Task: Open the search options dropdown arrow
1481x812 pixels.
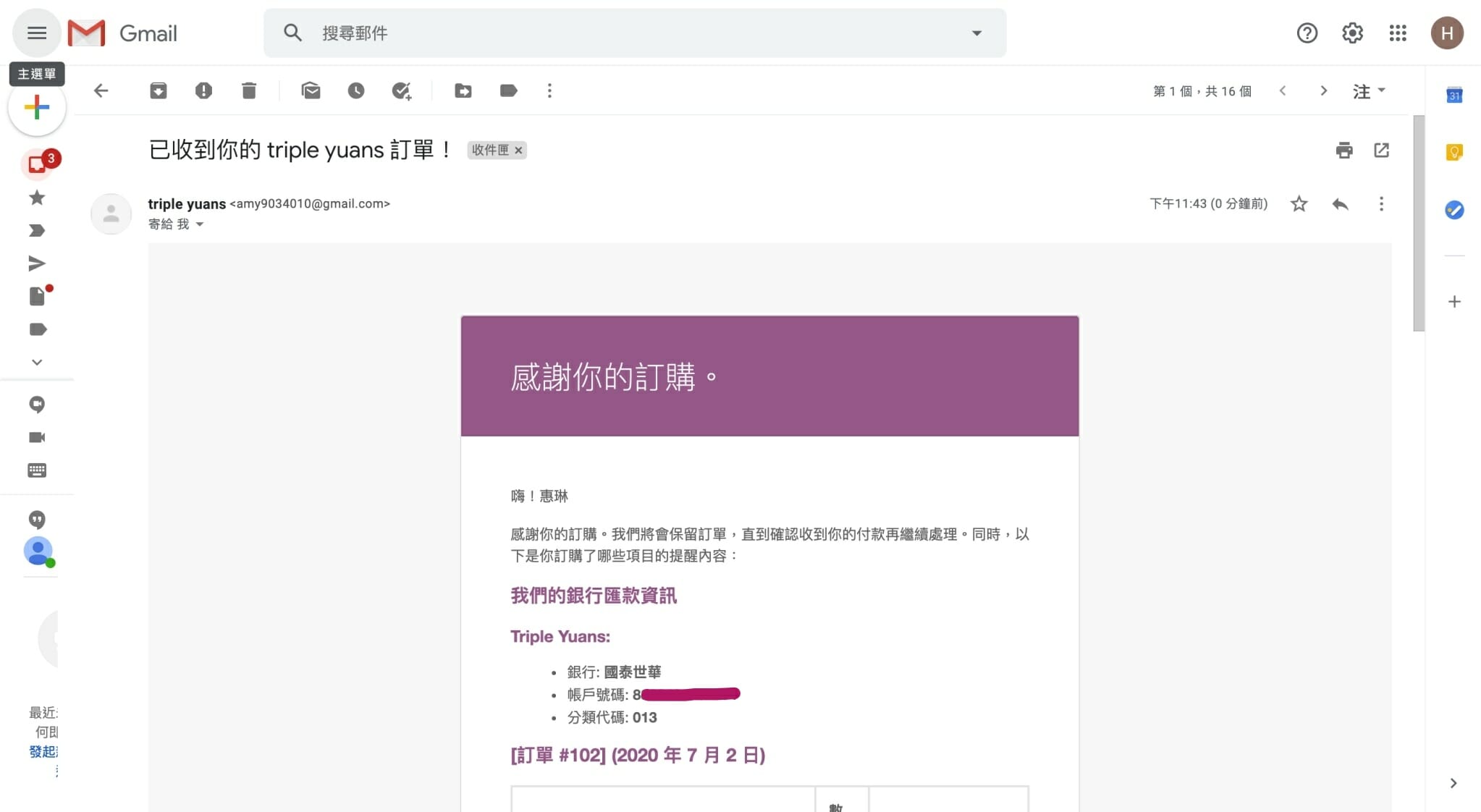Action: click(x=976, y=33)
